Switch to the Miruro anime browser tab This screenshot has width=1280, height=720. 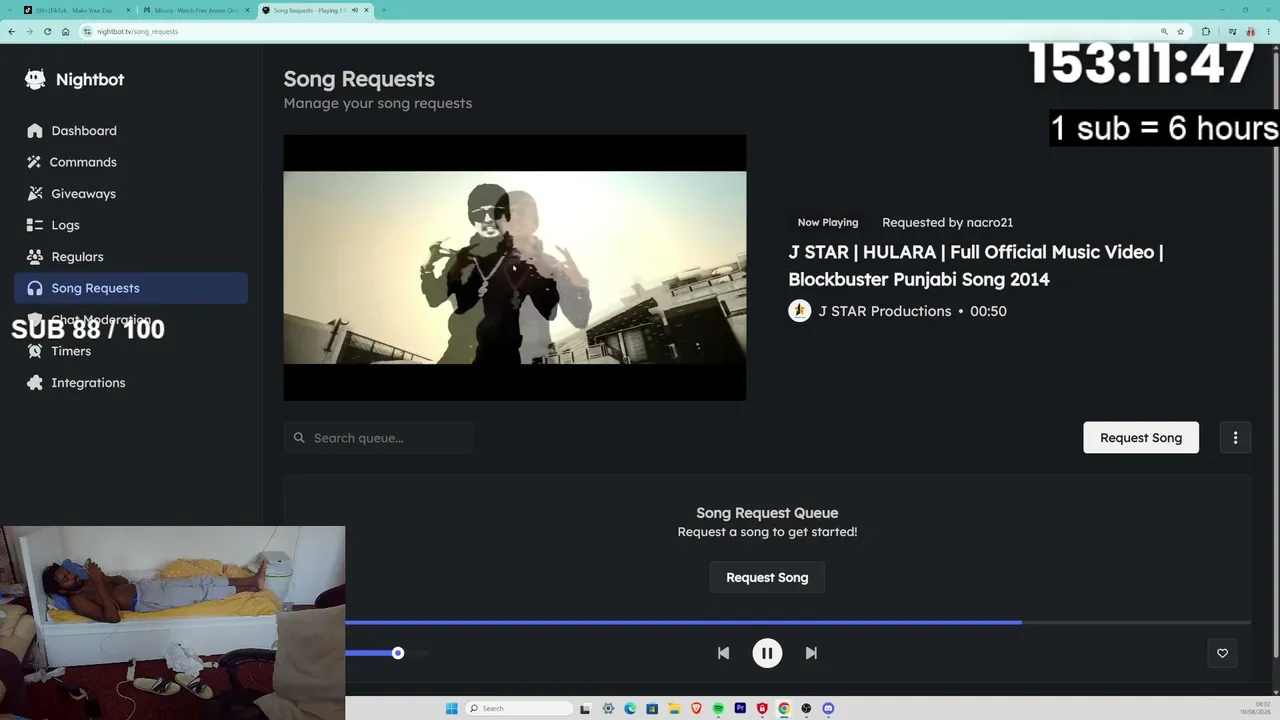click(196, 10)
